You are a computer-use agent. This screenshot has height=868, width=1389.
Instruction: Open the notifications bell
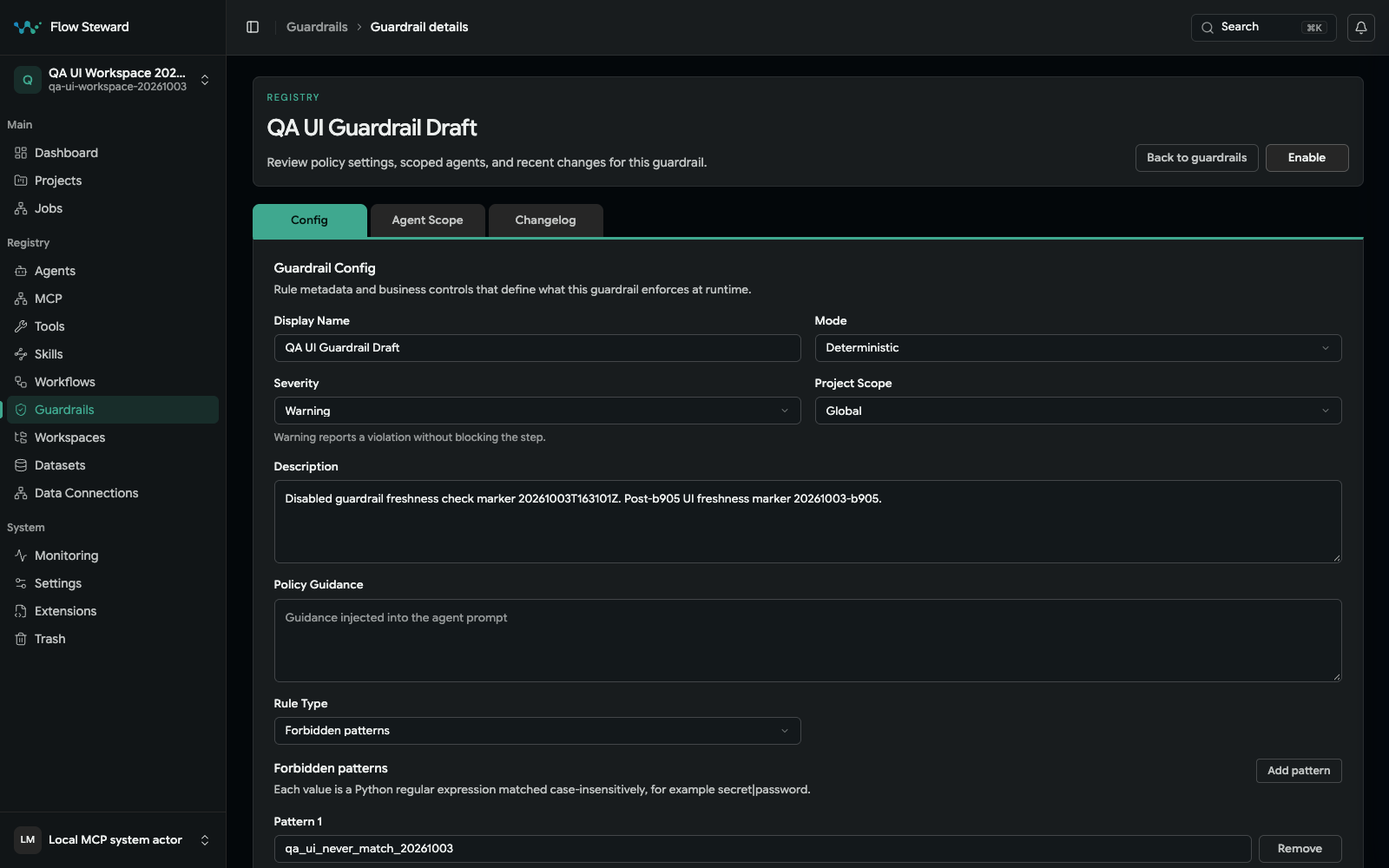coord(1361,27)
